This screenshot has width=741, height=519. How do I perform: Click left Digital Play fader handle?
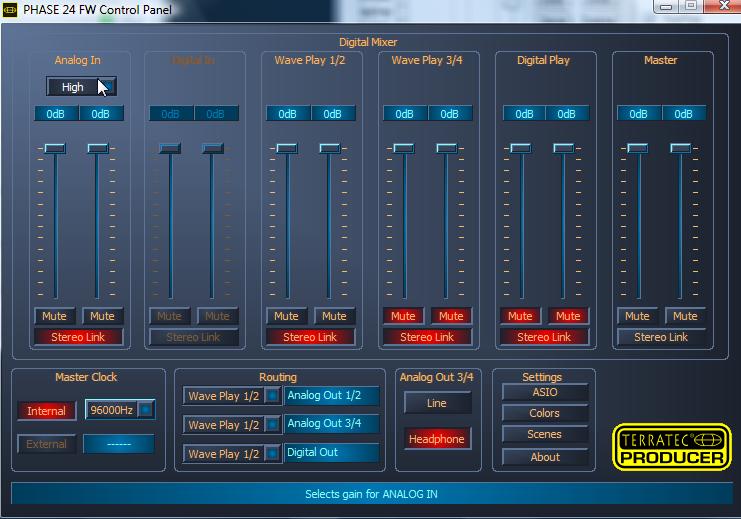tap(521, 148)
